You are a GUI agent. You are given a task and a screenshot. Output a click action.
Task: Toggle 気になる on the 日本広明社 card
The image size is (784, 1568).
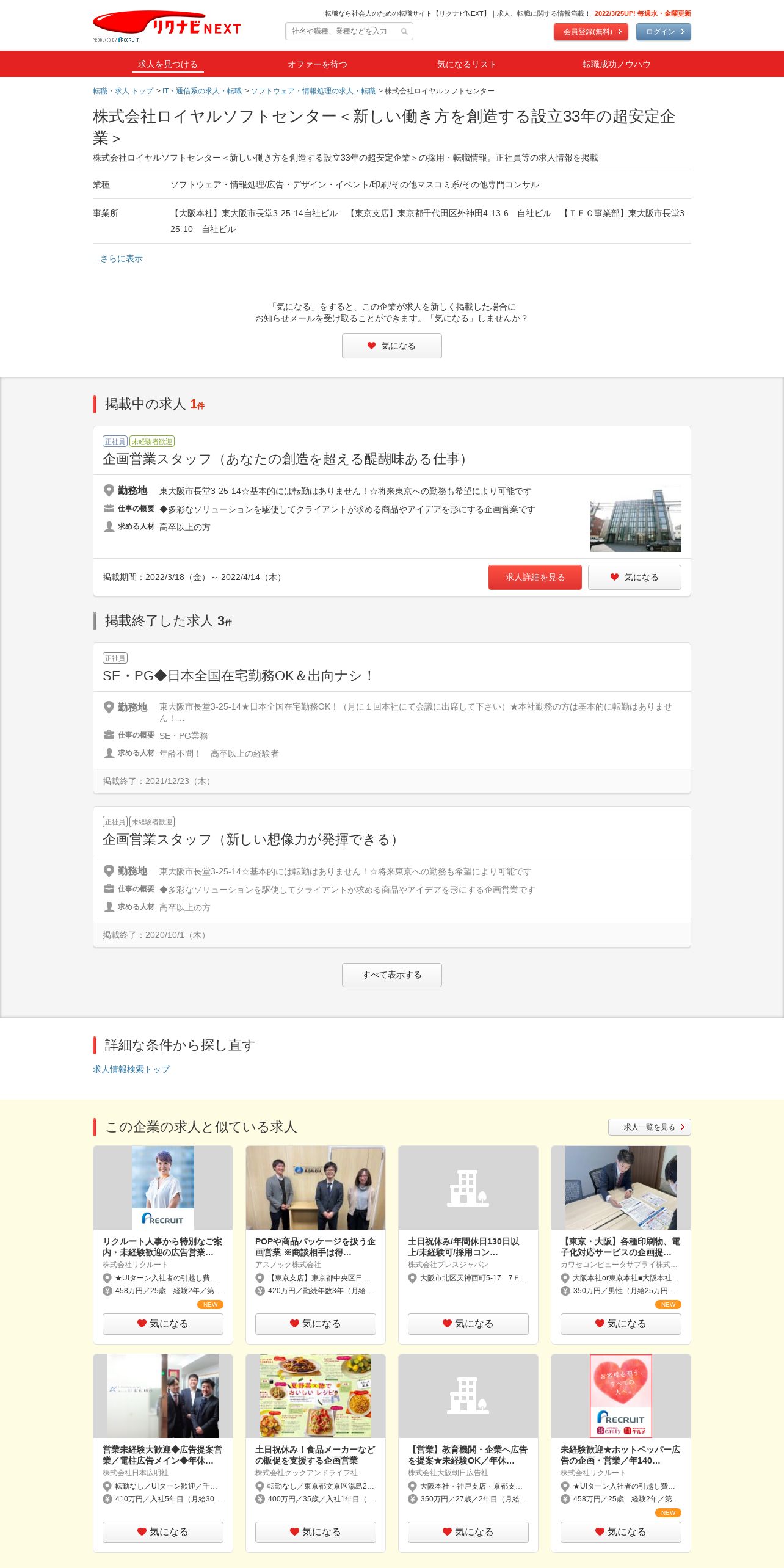click(x=163, y=1532)
